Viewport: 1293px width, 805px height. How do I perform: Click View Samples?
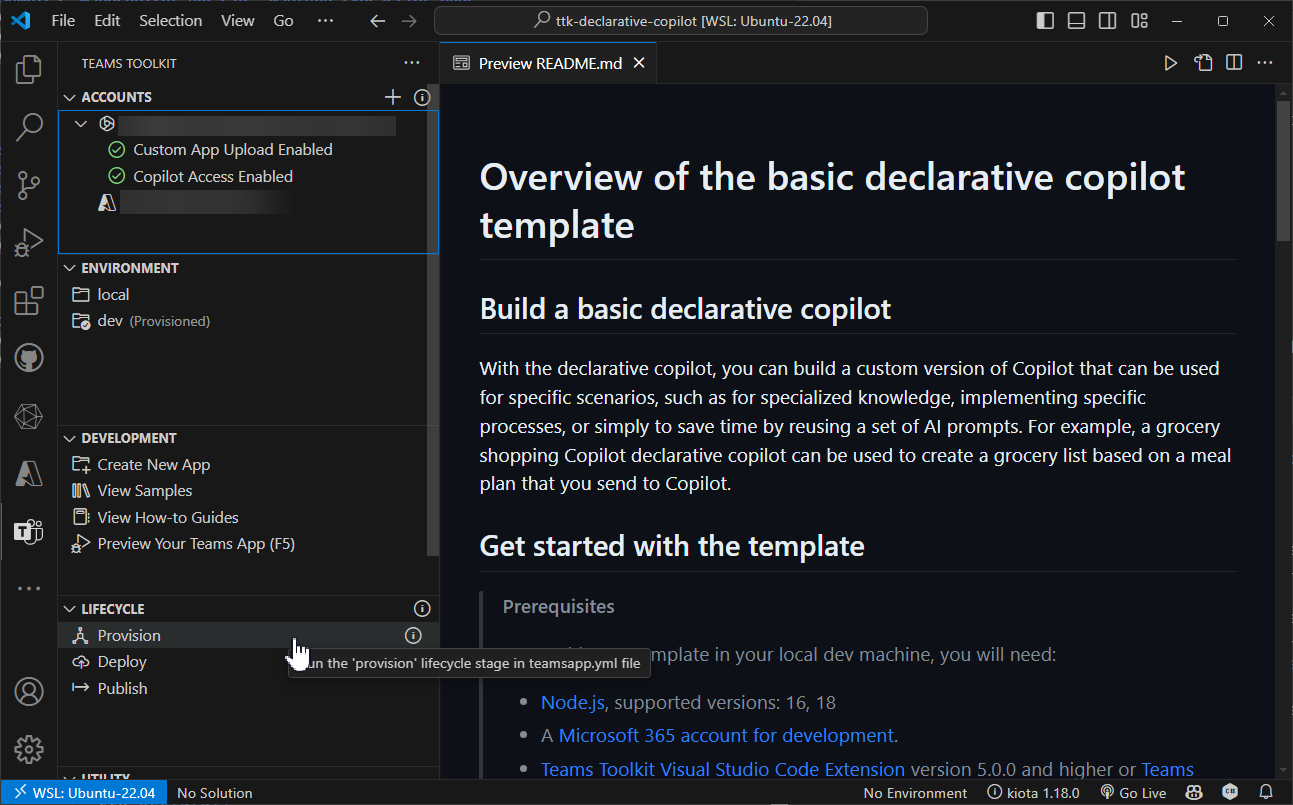click(248, 491)
